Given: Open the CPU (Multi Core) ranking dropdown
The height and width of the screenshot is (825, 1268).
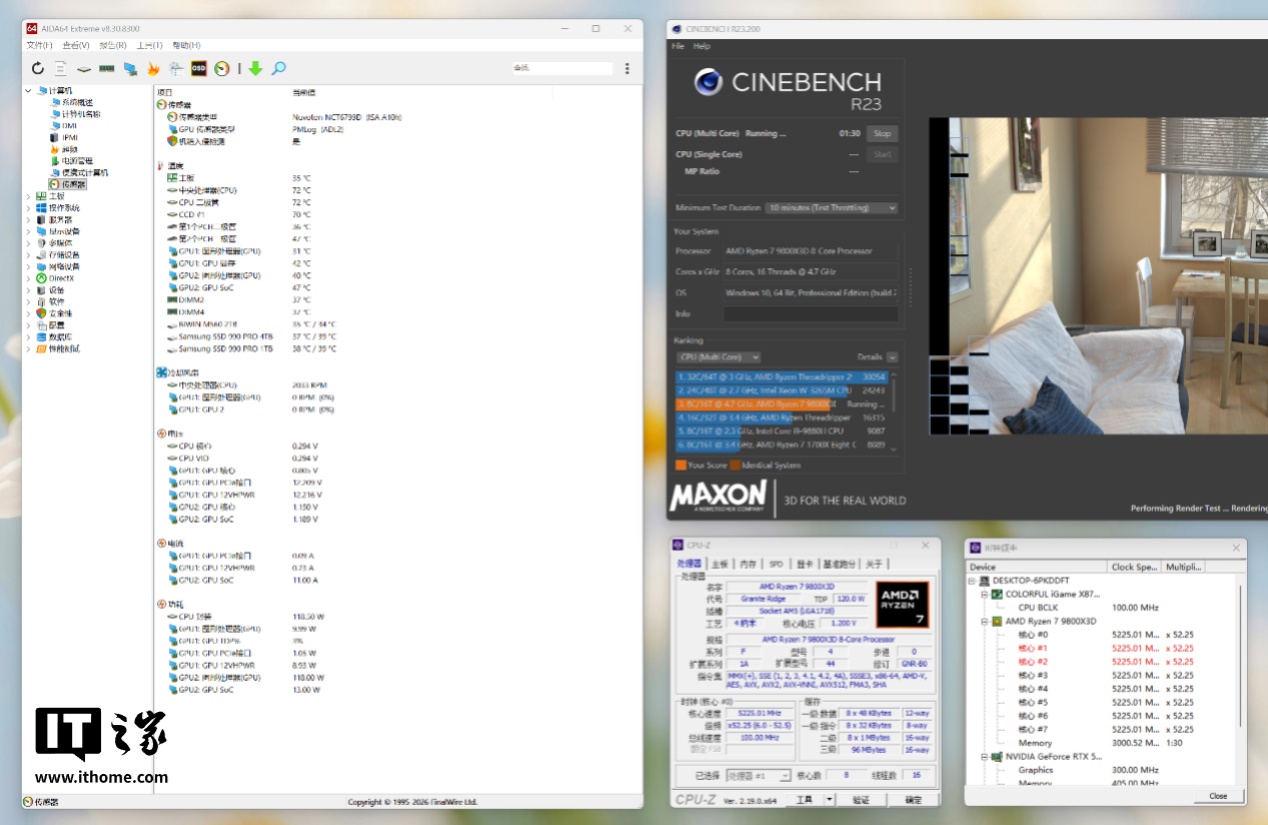Looking at the screenshot, I should [718, 357].
